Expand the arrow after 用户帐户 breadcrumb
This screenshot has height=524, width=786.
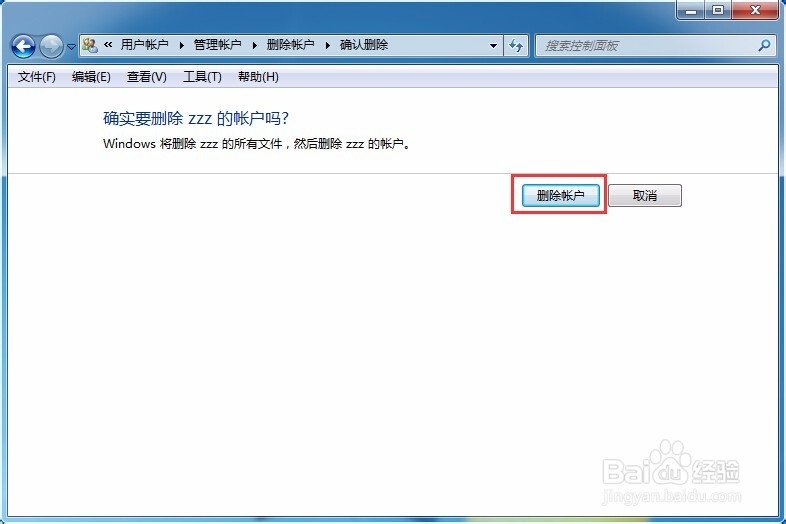point(181,46)
